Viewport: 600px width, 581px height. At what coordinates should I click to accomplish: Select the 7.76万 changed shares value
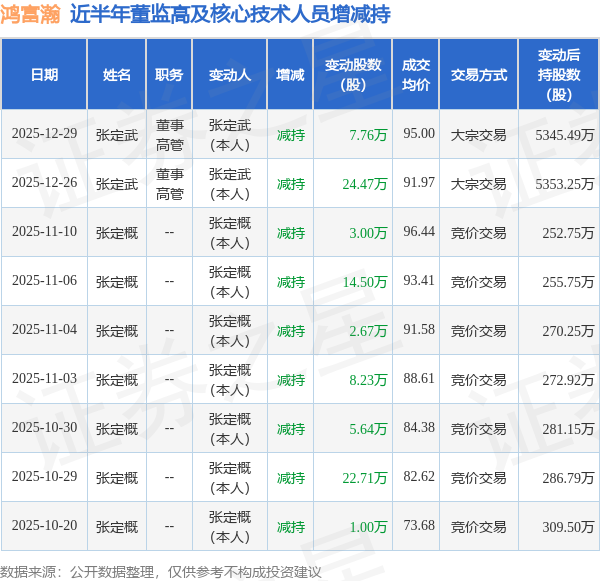pos(368,135)
